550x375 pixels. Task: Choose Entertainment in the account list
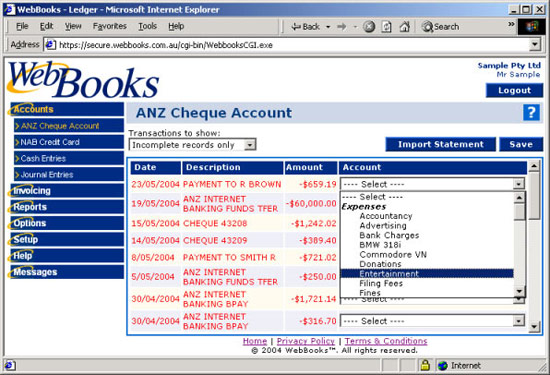point(427,274)
